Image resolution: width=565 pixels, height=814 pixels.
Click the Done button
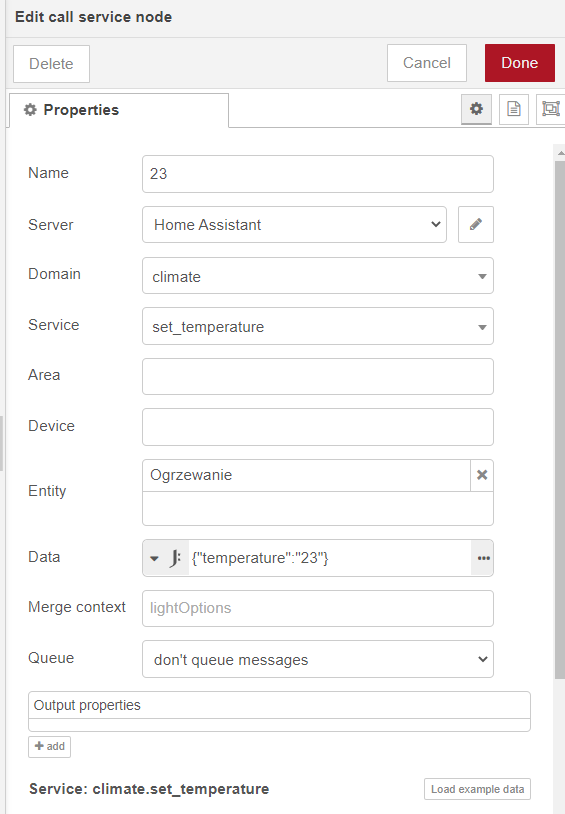(520, 63)
